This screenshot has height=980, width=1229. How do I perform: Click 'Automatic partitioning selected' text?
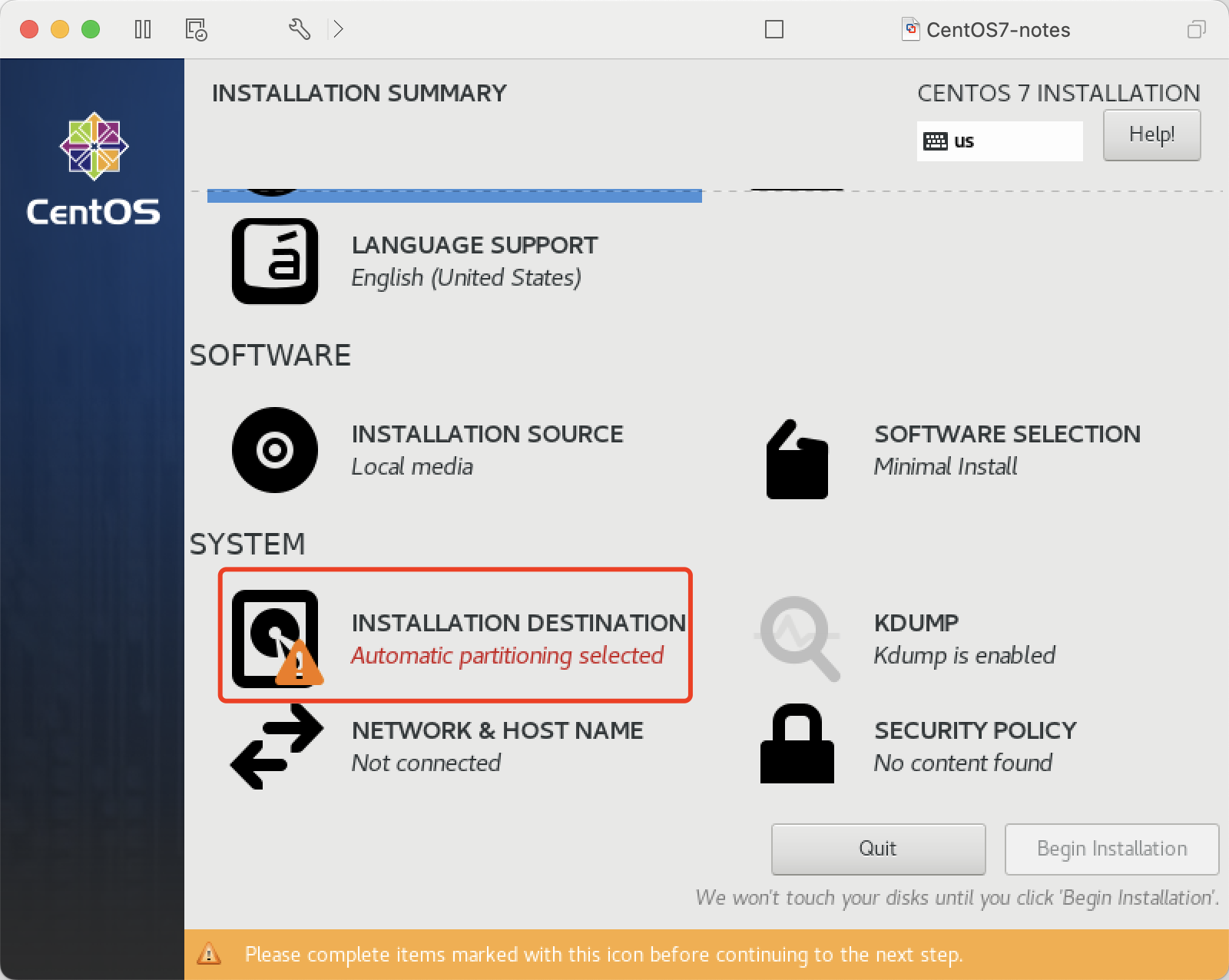pyautogui.click(x=507, y=656)
